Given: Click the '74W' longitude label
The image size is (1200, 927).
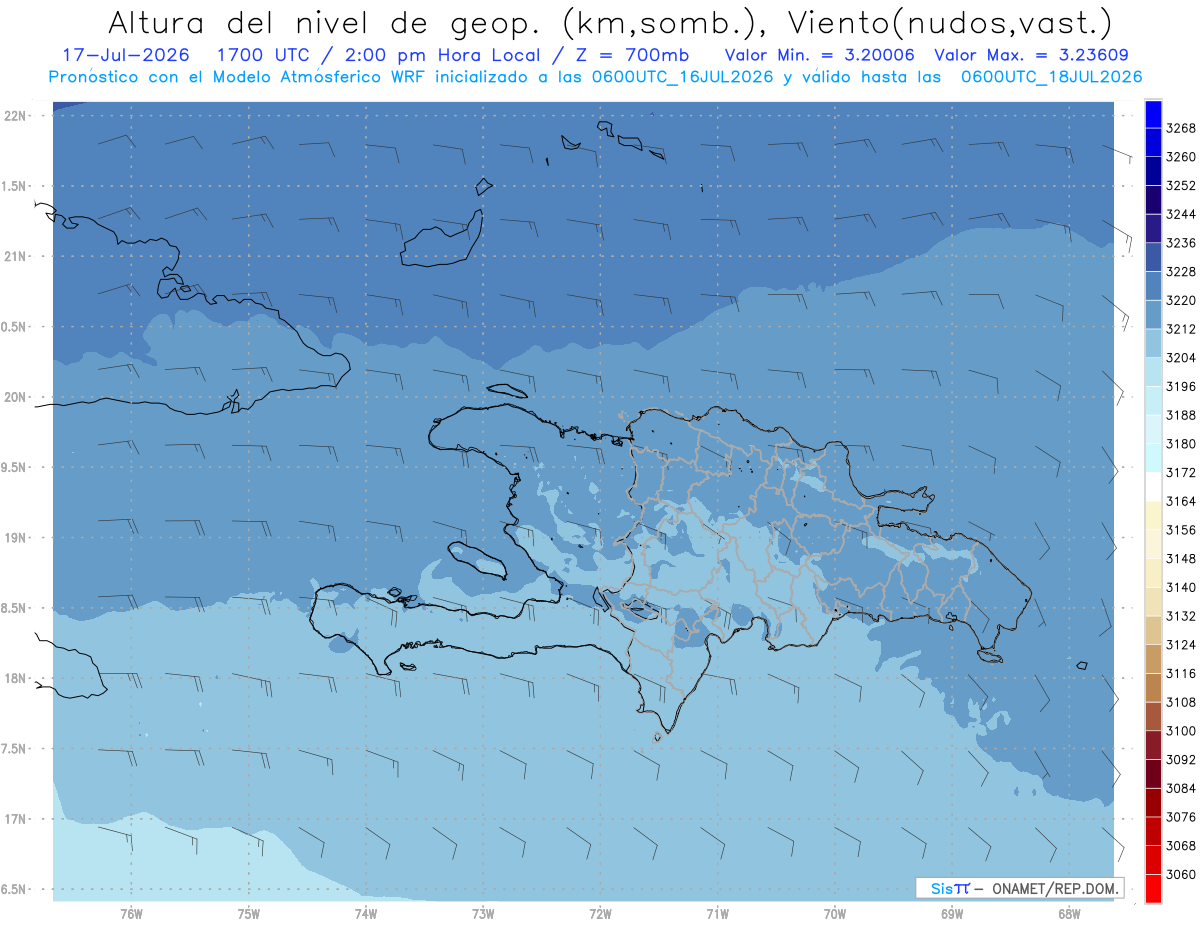Looking at the screenshot, I should [x=365, y=913].
